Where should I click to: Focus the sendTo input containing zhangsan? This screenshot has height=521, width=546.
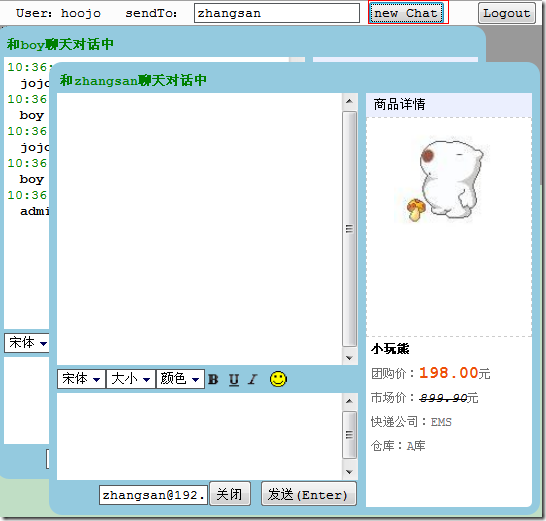click(x=277, y=13)
